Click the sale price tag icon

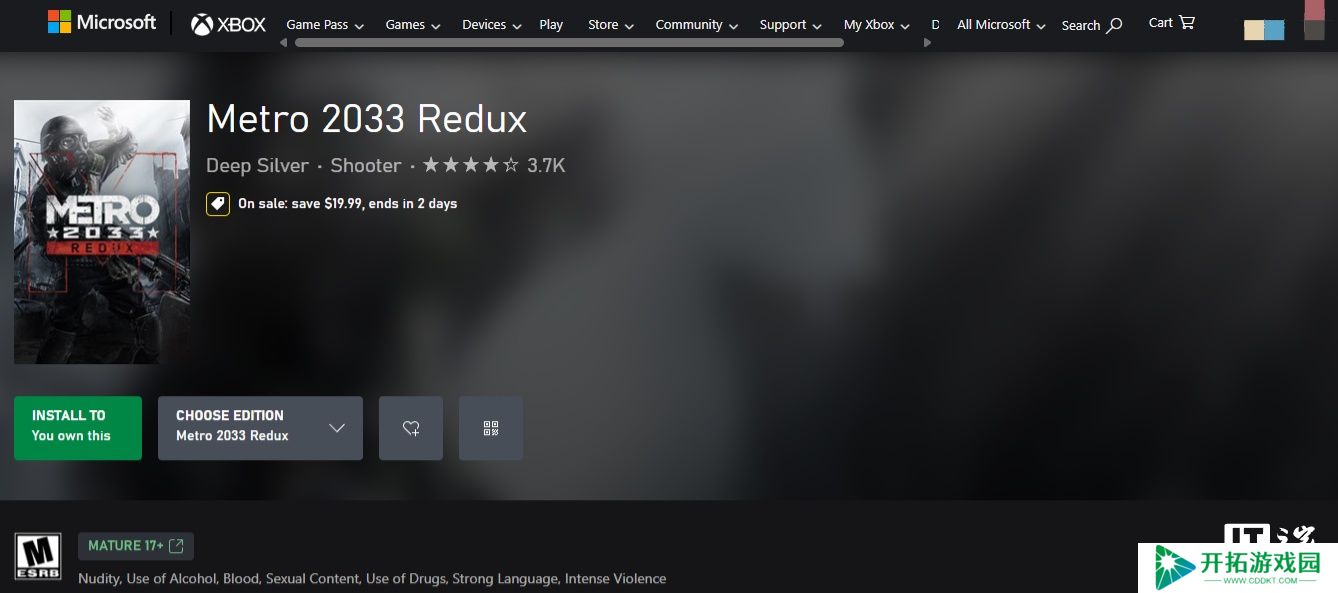coord(218,204)
